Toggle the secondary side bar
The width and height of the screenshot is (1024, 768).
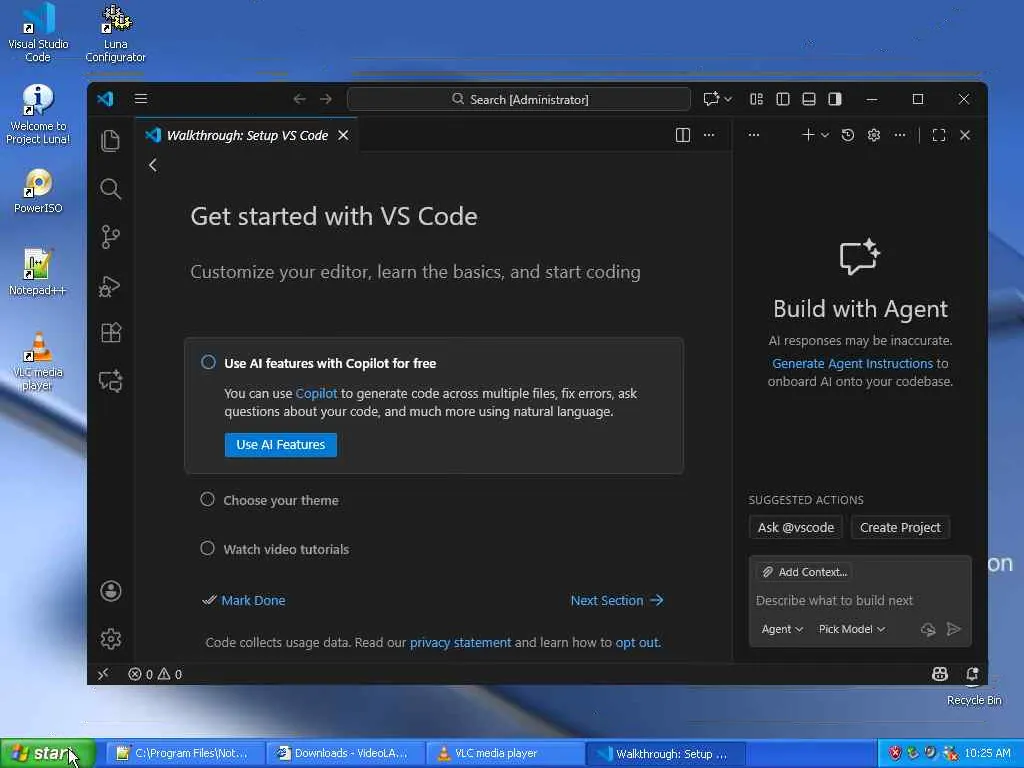[x=835, y=99]
